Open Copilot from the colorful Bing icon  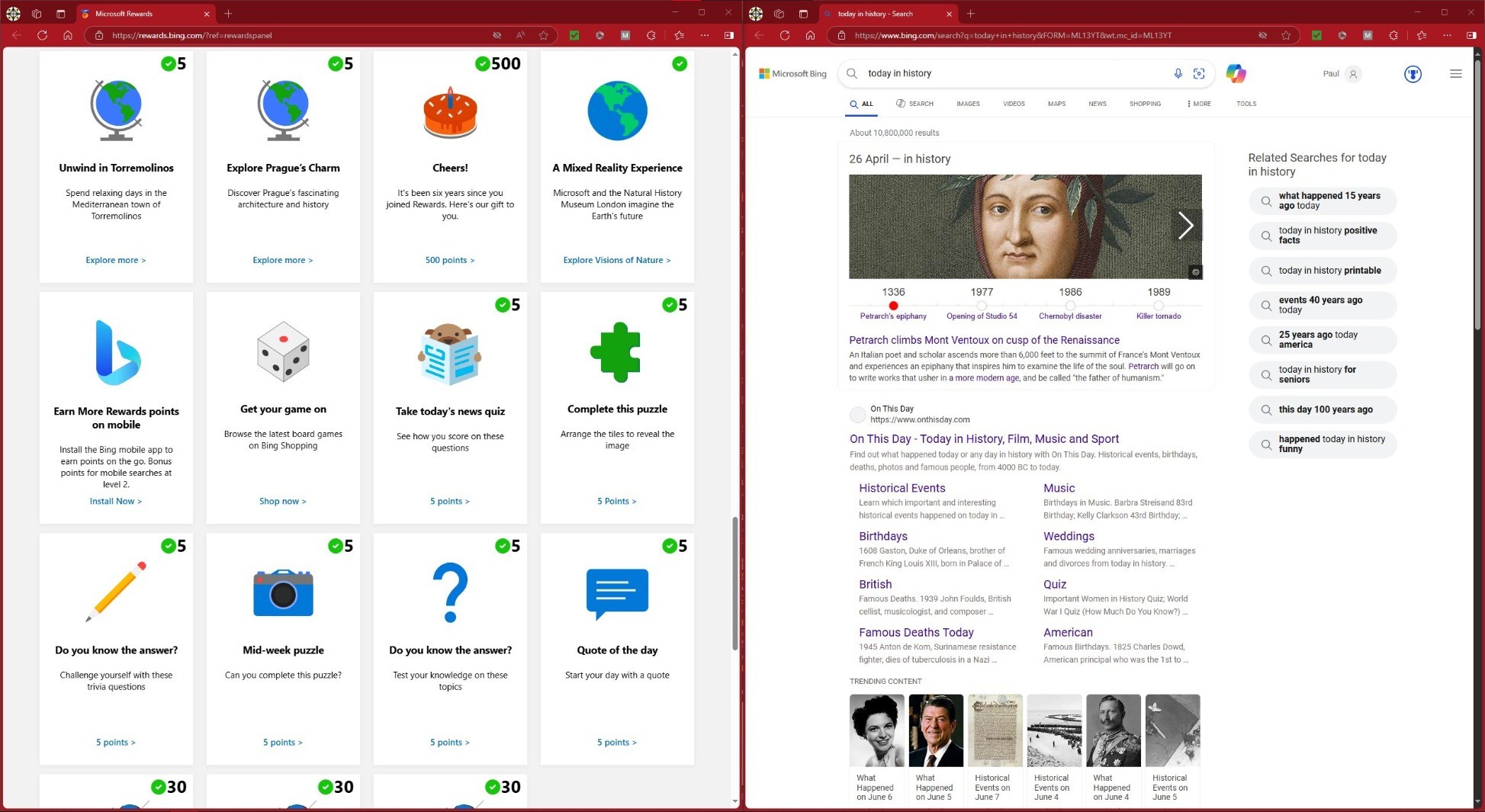1236,73
